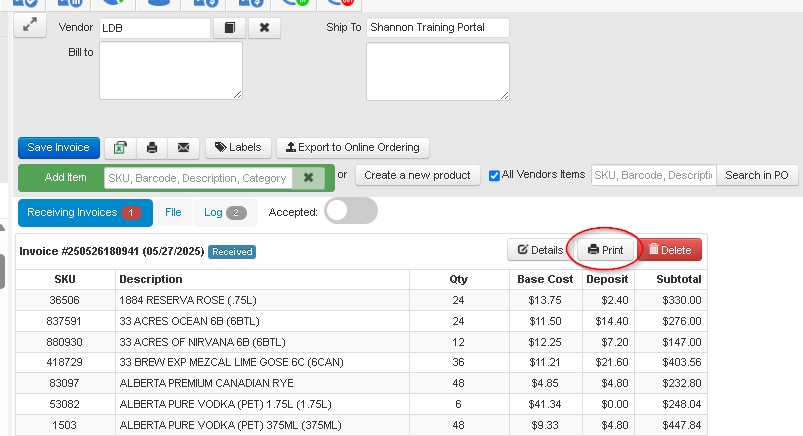Clear the Vendor field with X button
803x436 pixels.
pos(264,28)
